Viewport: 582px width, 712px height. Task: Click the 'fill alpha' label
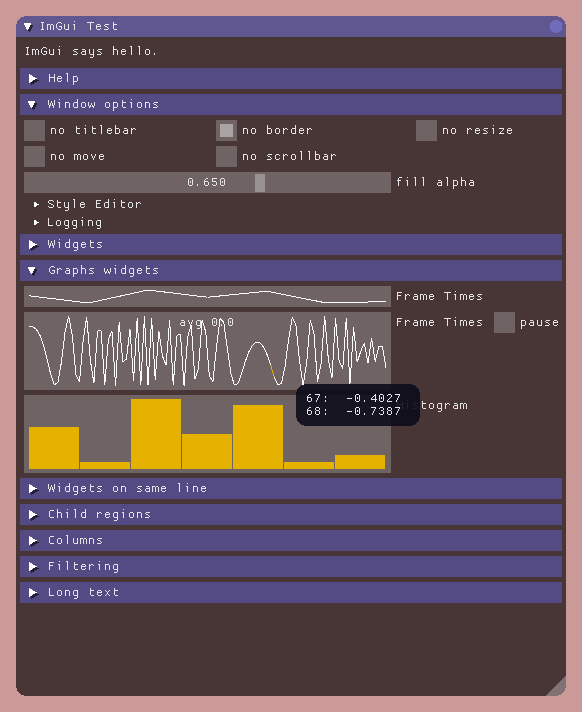point(435,183)
